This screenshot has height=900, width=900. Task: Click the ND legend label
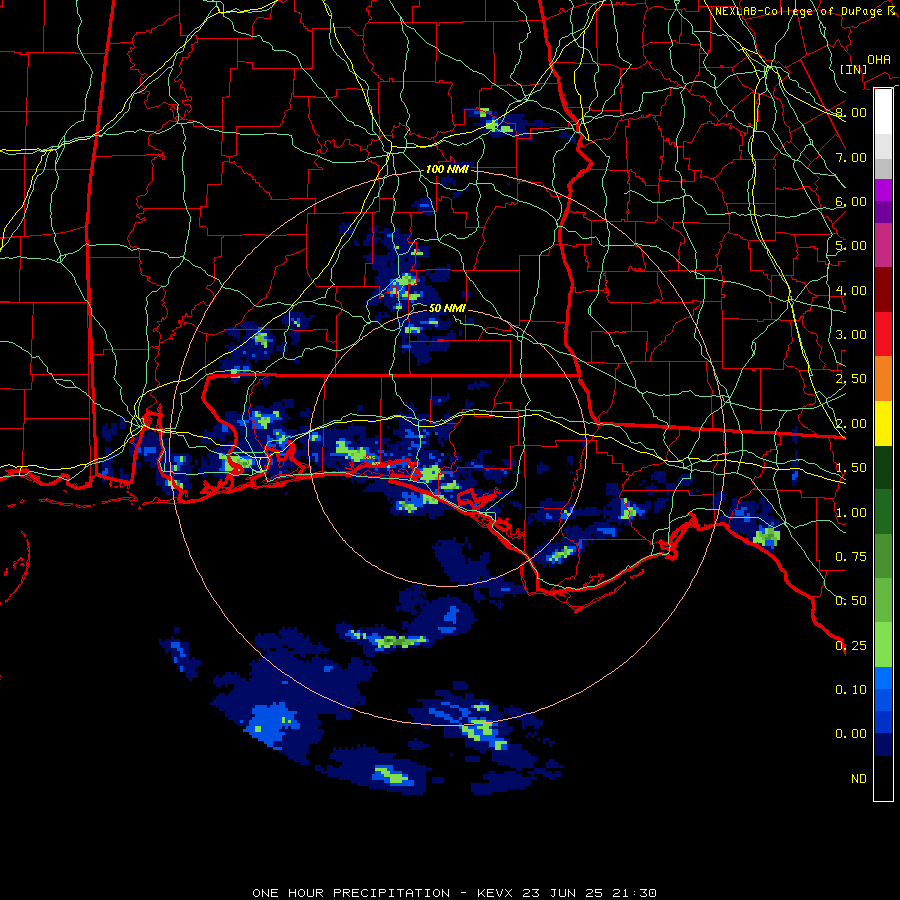[859, 779]
